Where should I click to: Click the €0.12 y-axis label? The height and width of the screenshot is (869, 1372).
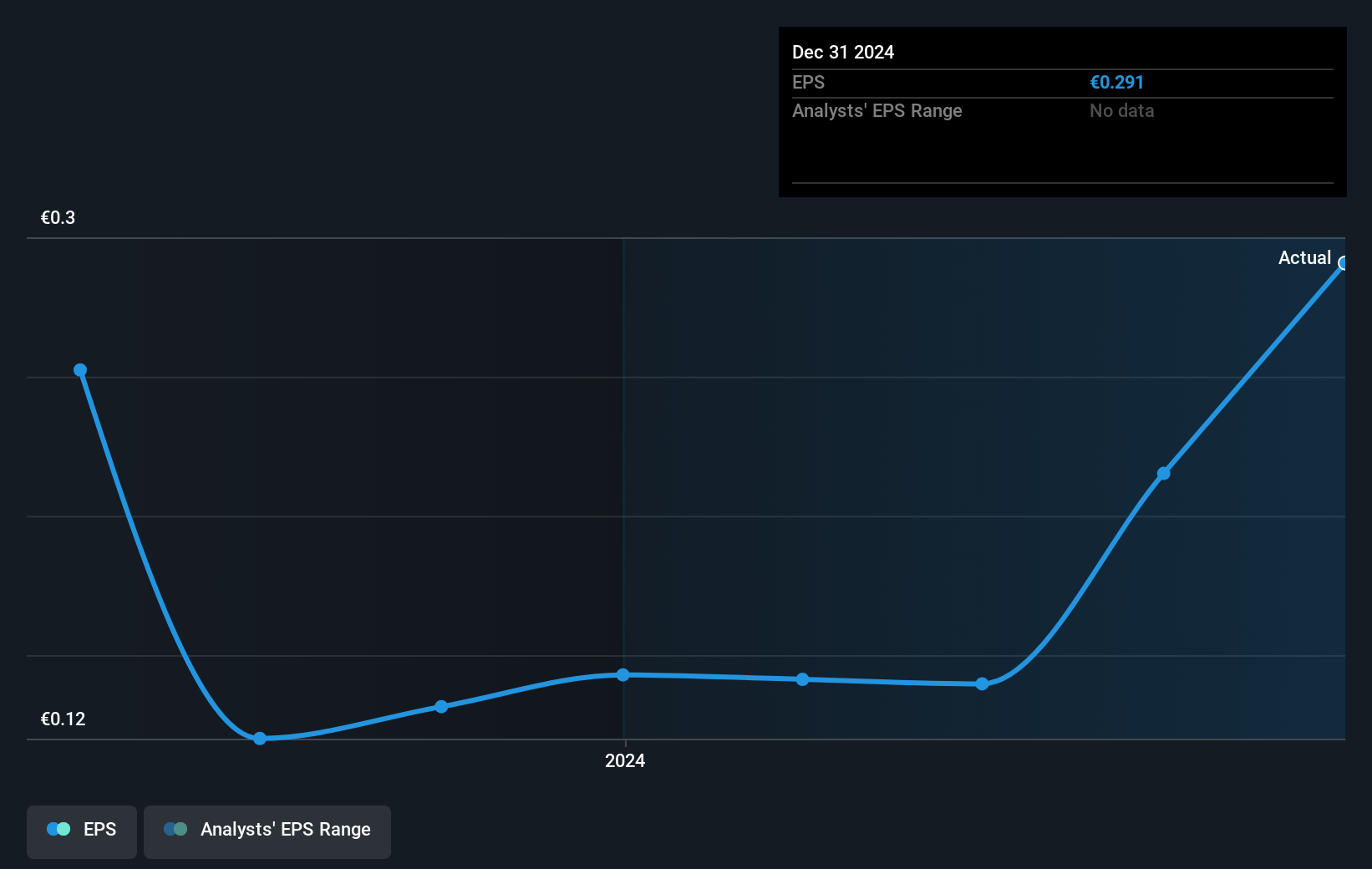[63, 719]
